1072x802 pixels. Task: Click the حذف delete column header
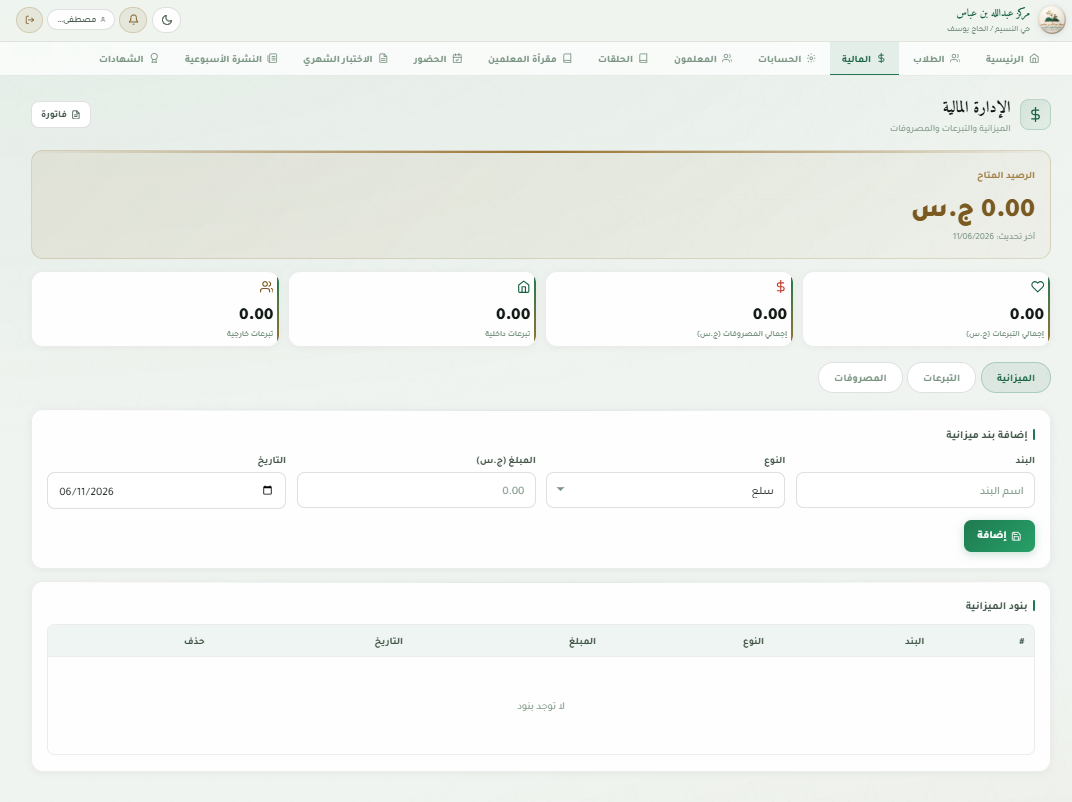tap(194, 641)
